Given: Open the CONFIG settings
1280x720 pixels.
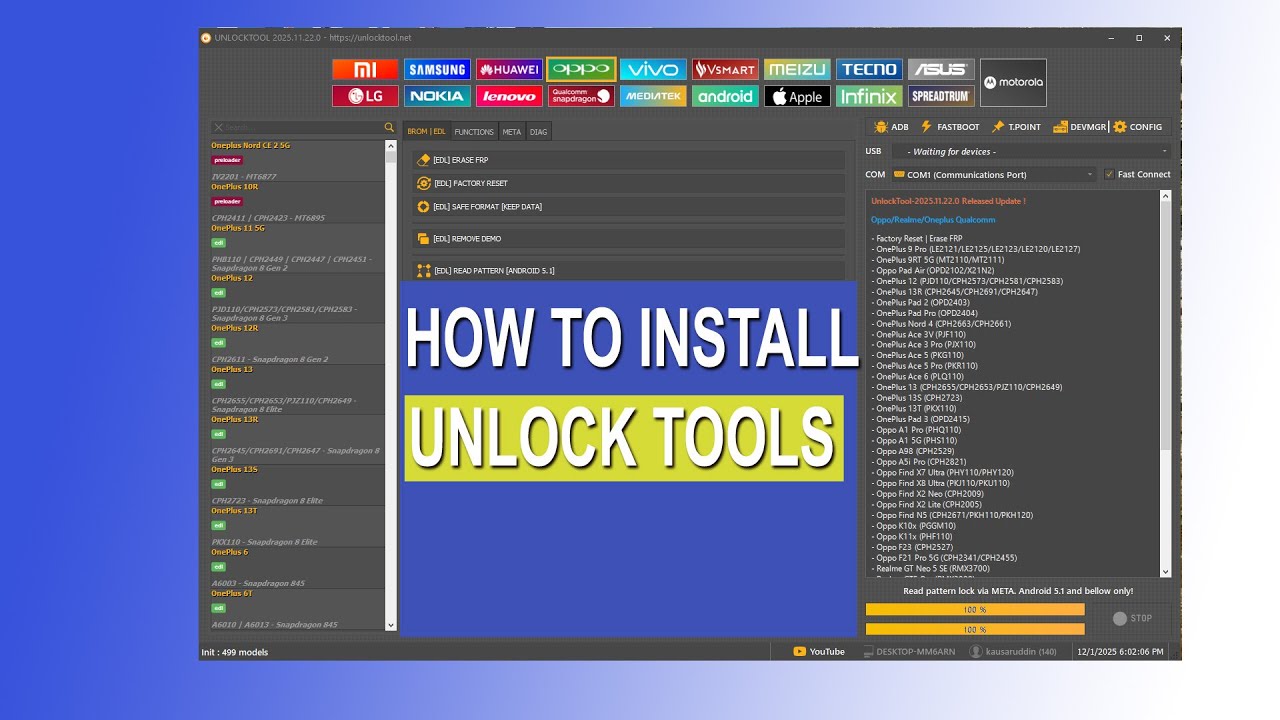Looking at the screenshot, I should tap(1138, 127).
